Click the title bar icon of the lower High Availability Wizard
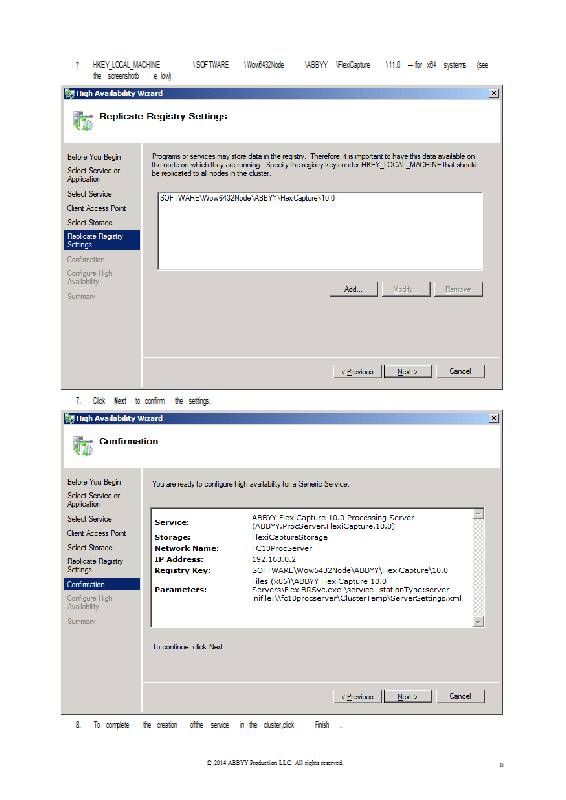 (69, 418)
